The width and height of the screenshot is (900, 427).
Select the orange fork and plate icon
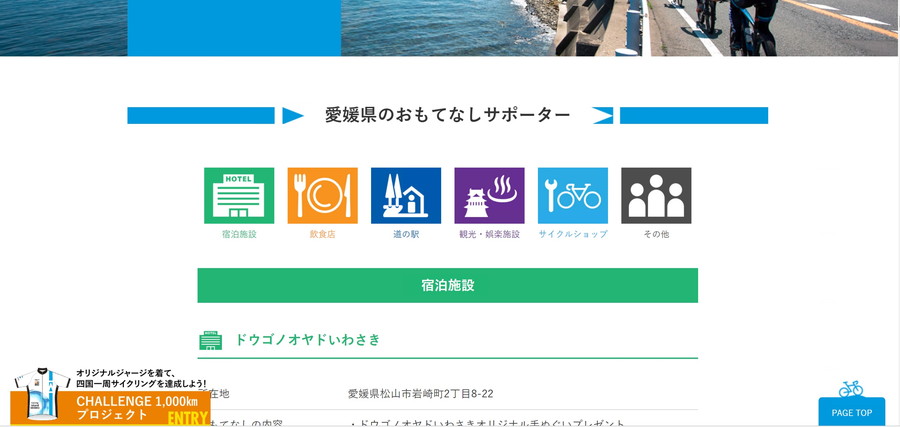coord(322,195)
